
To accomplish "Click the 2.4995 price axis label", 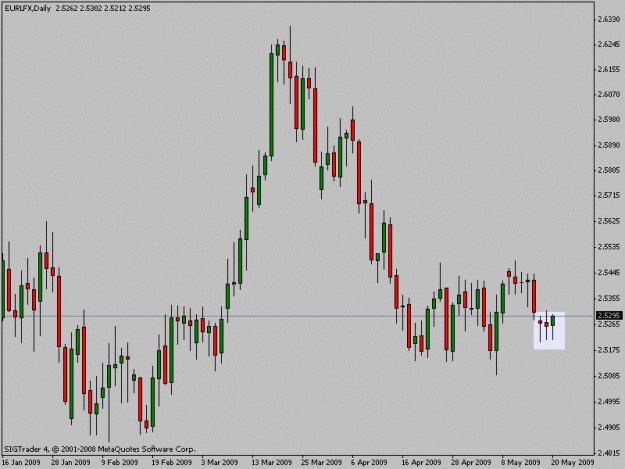I will (x=609, y=402).
